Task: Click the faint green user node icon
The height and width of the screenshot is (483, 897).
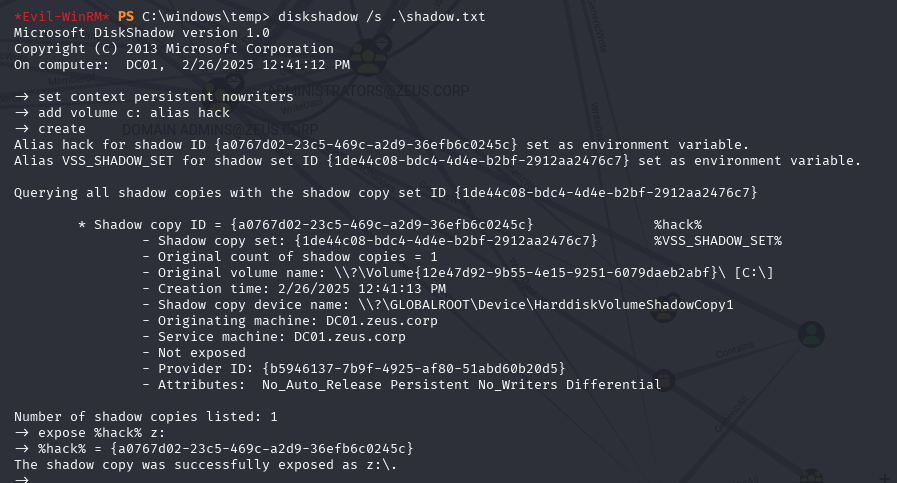Action: click(x=811, y=334)
